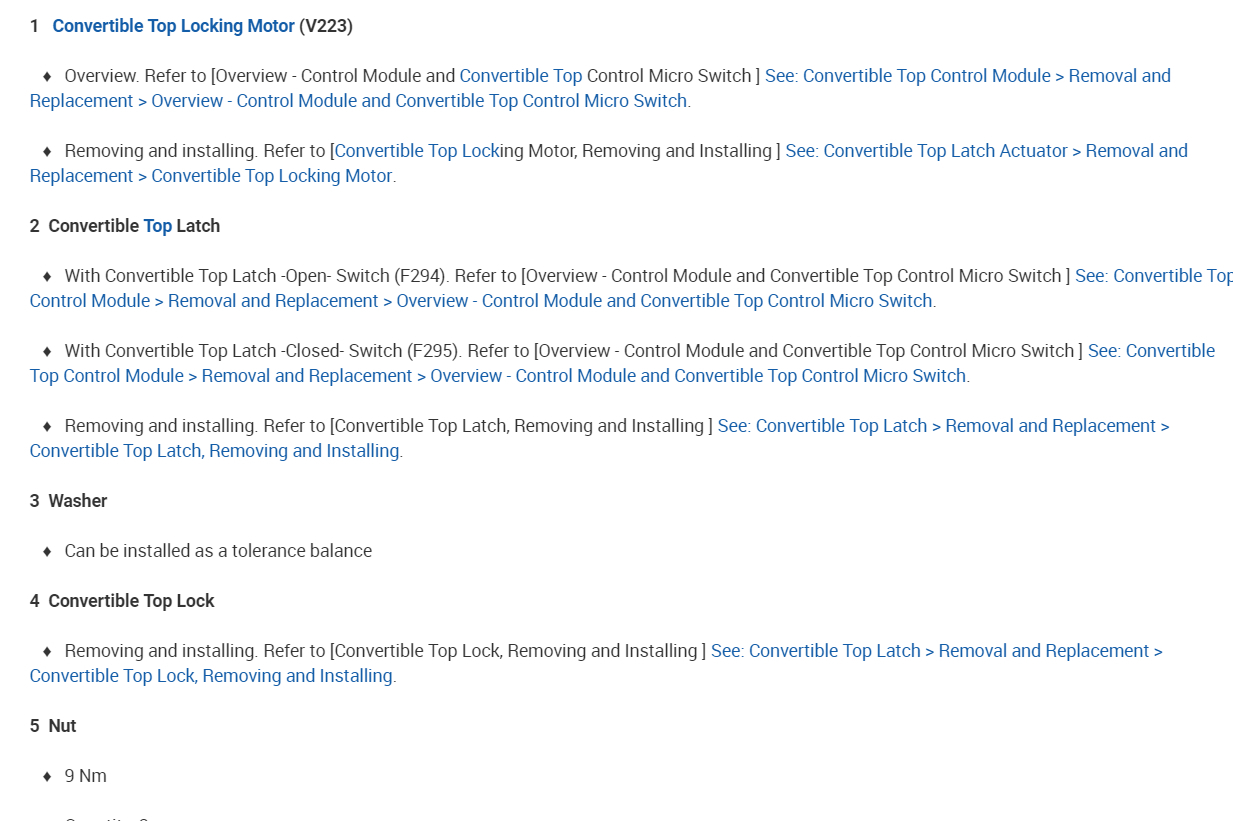Click the "(V223)" component code

pos(325,26)
